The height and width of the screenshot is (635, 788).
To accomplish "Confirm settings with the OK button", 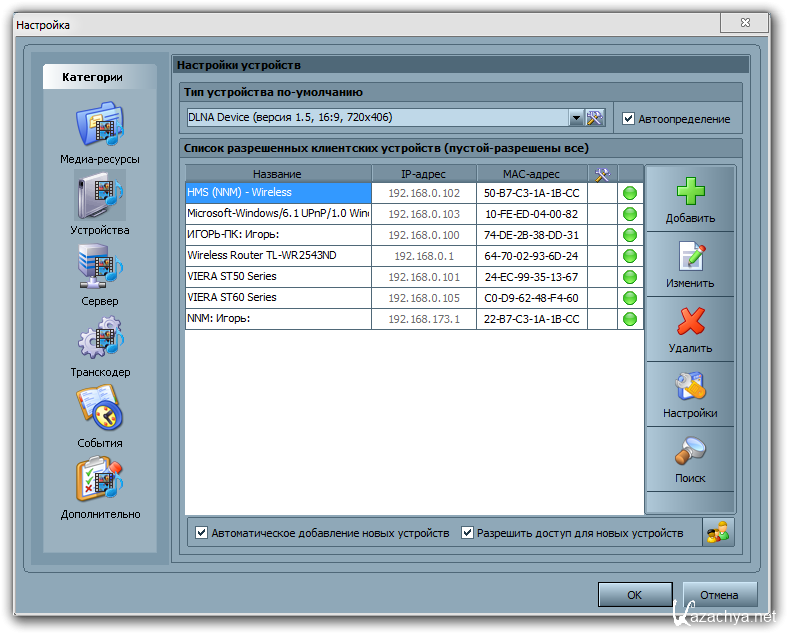I will click(x=635, y=594).
